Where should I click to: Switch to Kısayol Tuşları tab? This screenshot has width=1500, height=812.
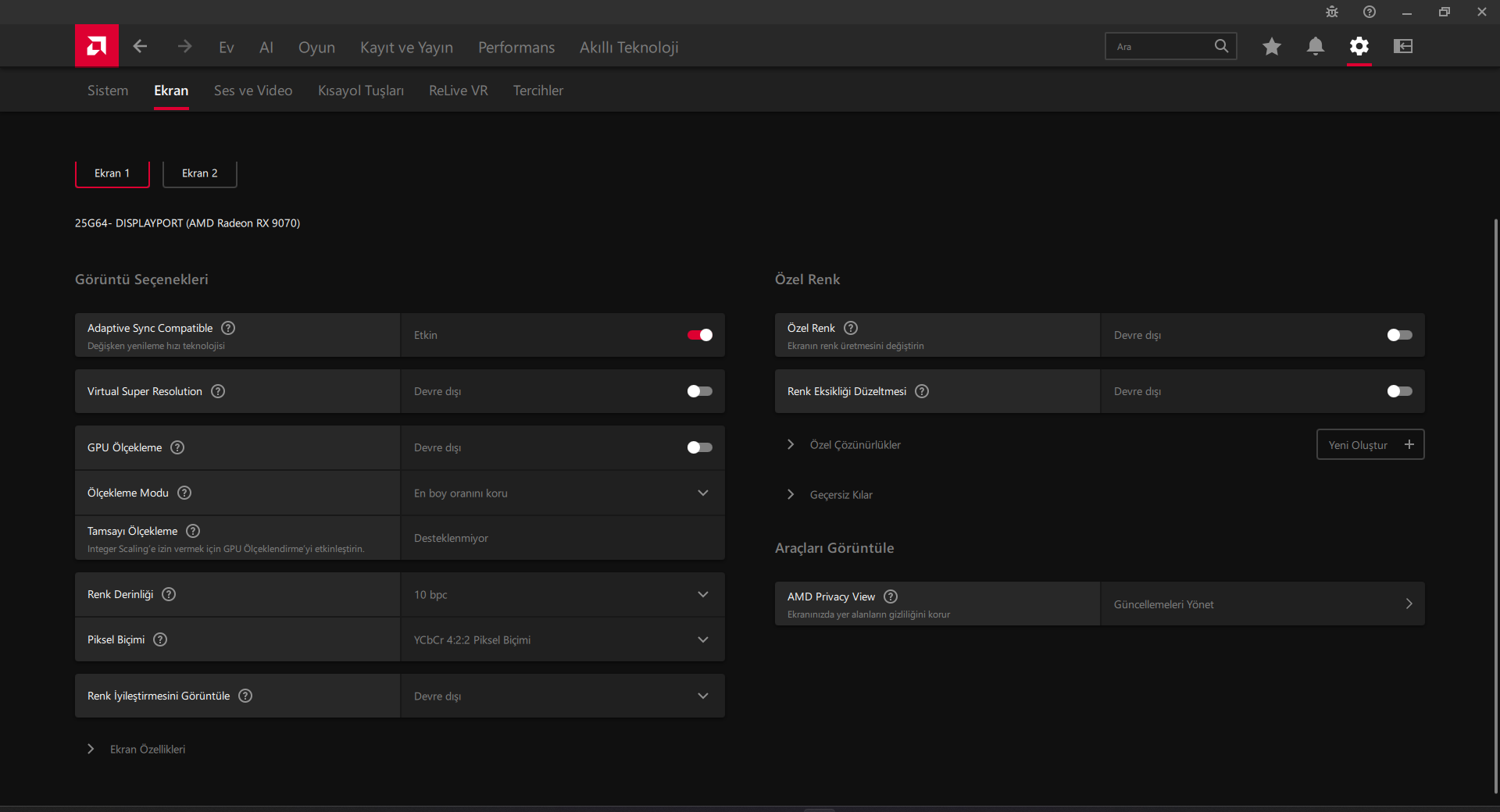coord(361,91)
